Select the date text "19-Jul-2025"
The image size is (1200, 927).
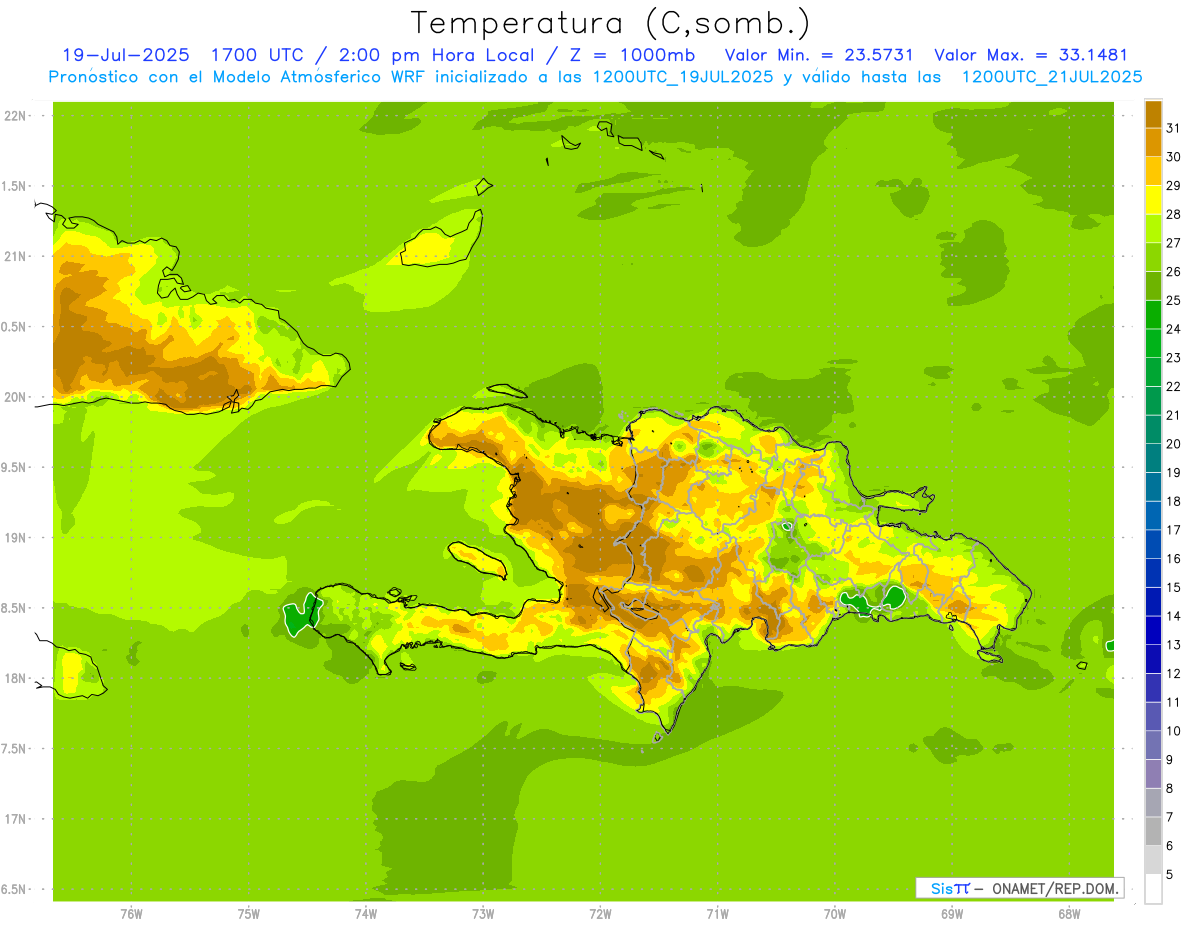click(126, 56)
